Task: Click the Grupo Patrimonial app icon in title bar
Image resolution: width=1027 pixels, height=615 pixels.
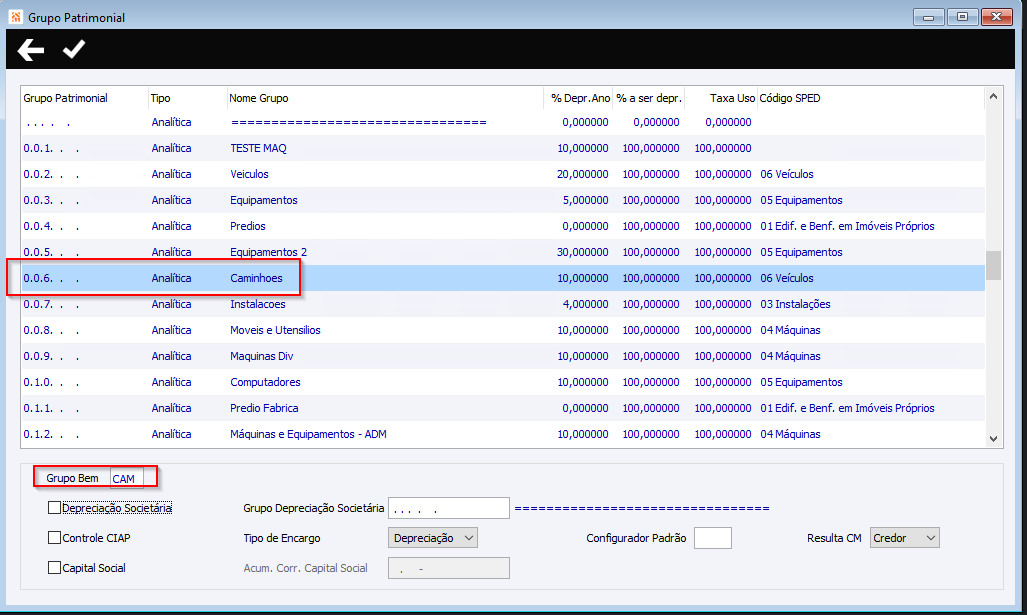Action: 16,17
